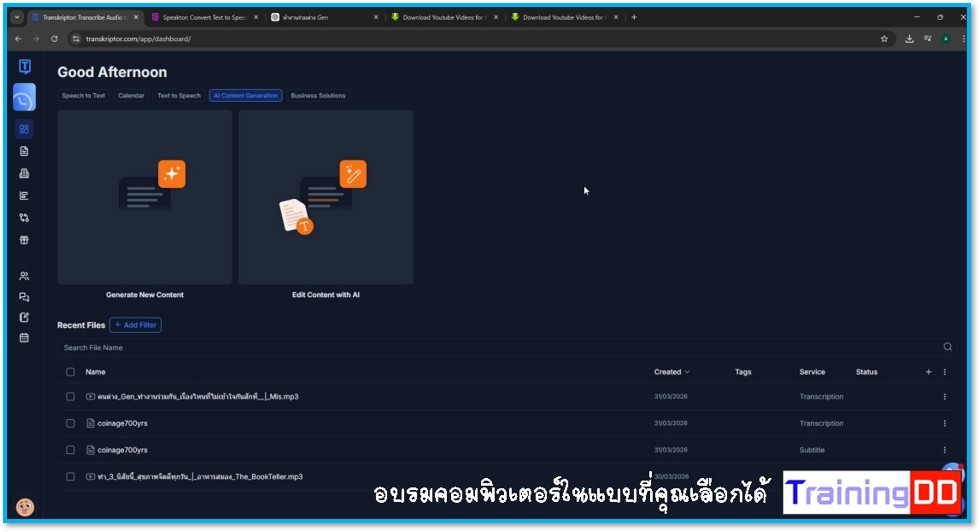The width and height of the screenshot is (980, 532).
Task: Click the search magnifier icon in file list
Action: pos(947,347)
